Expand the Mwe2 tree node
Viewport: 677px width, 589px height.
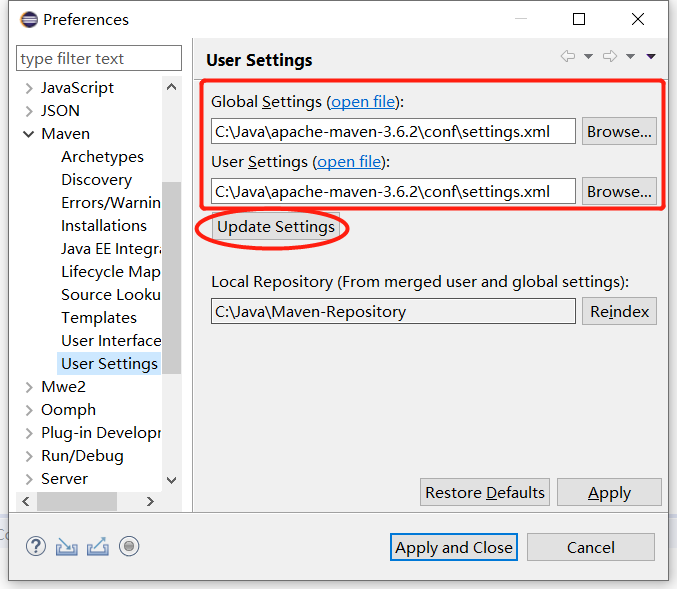tap(29, 387)
